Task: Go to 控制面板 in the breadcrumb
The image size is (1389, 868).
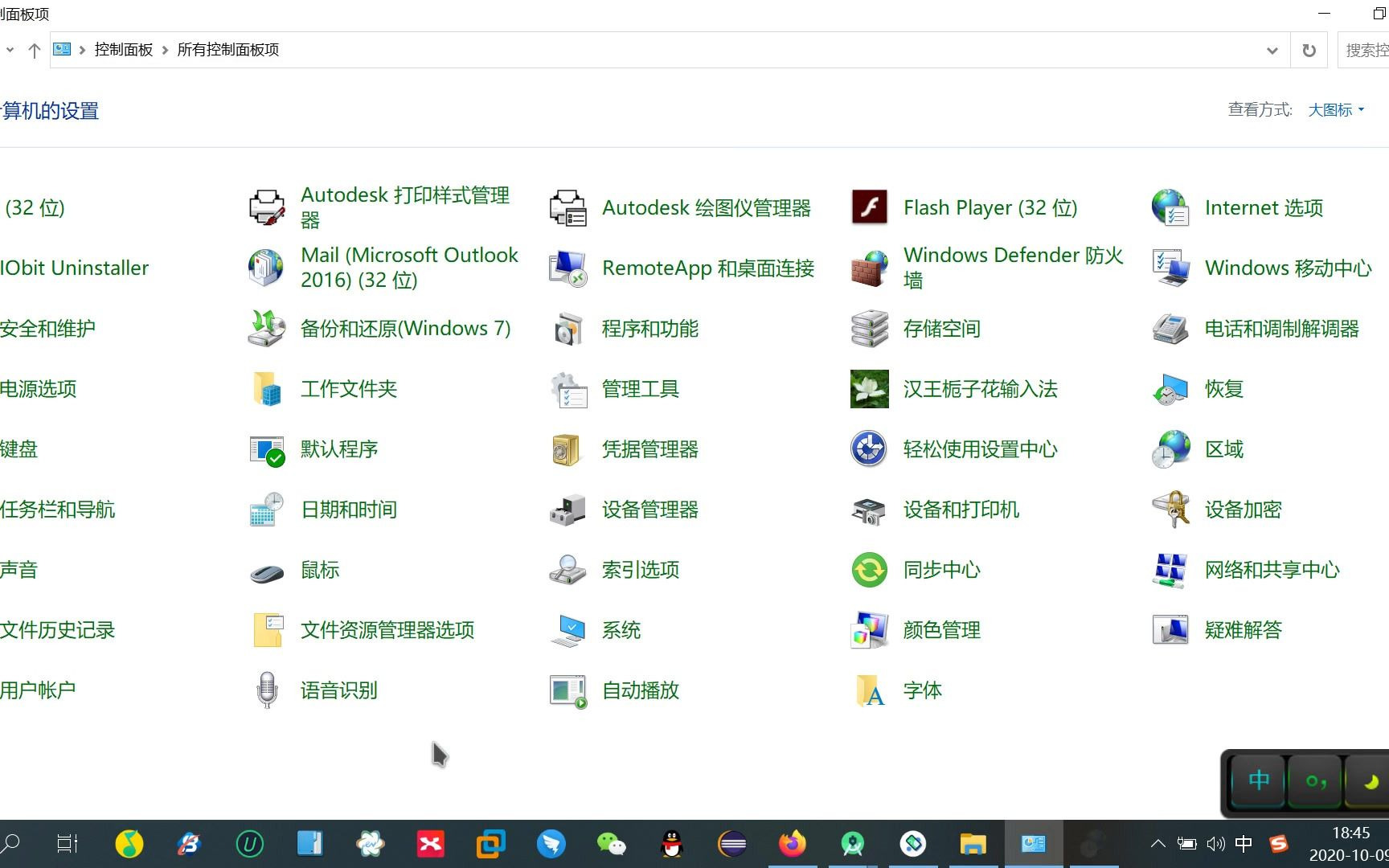Action: (122, 49)
